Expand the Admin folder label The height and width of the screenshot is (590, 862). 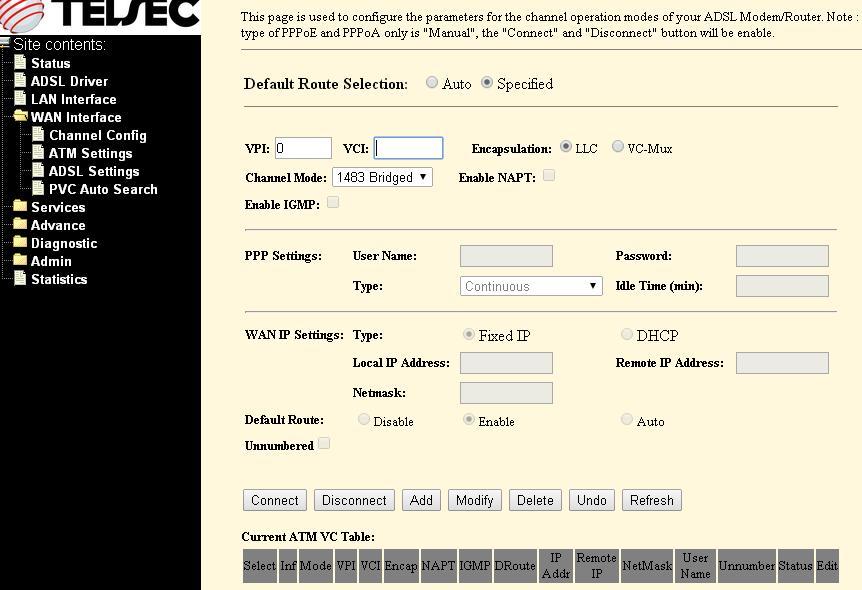[51, 261]
